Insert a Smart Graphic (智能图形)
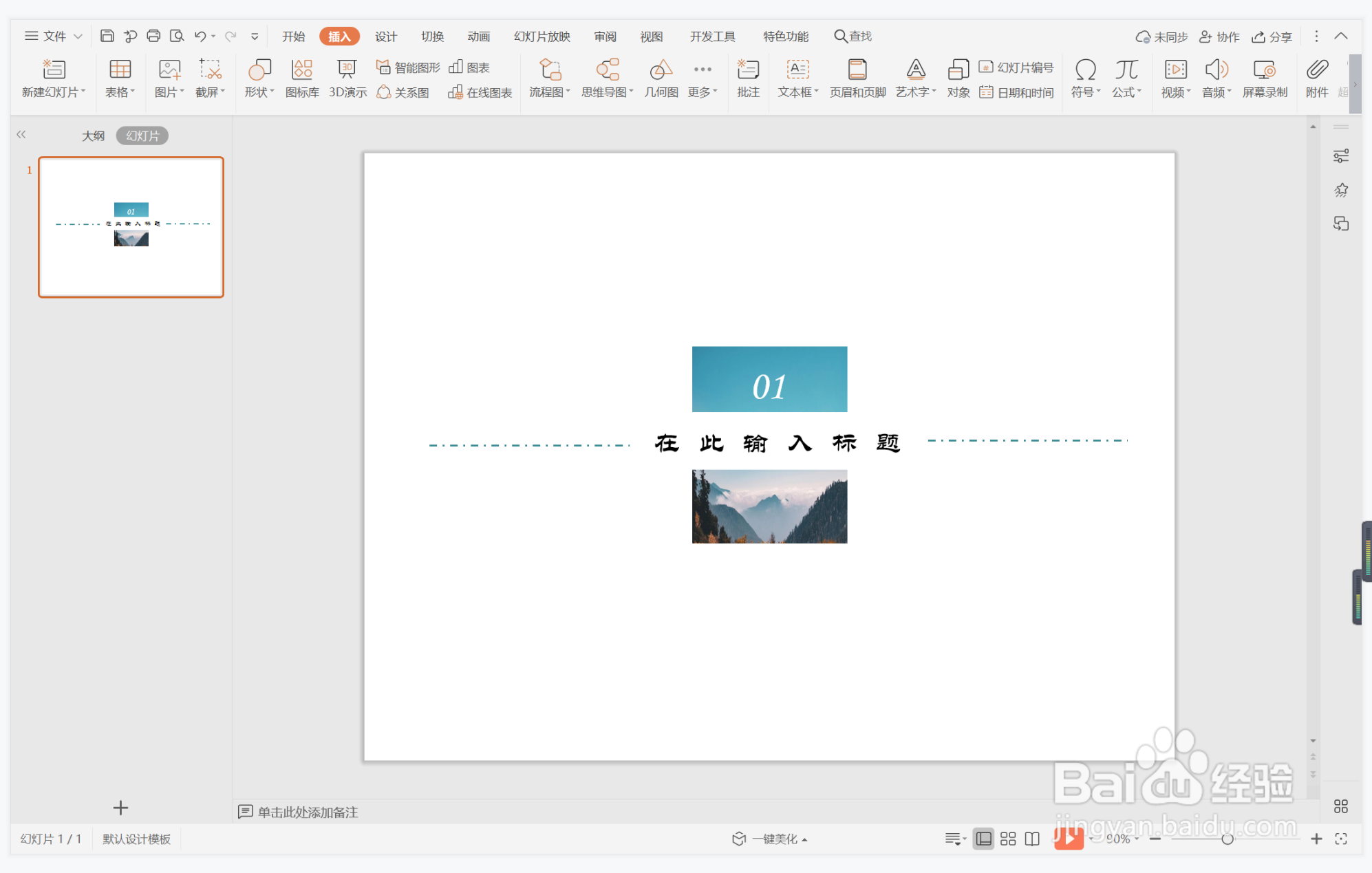This screenshot has width=1372, height=873. click(408, 67)
